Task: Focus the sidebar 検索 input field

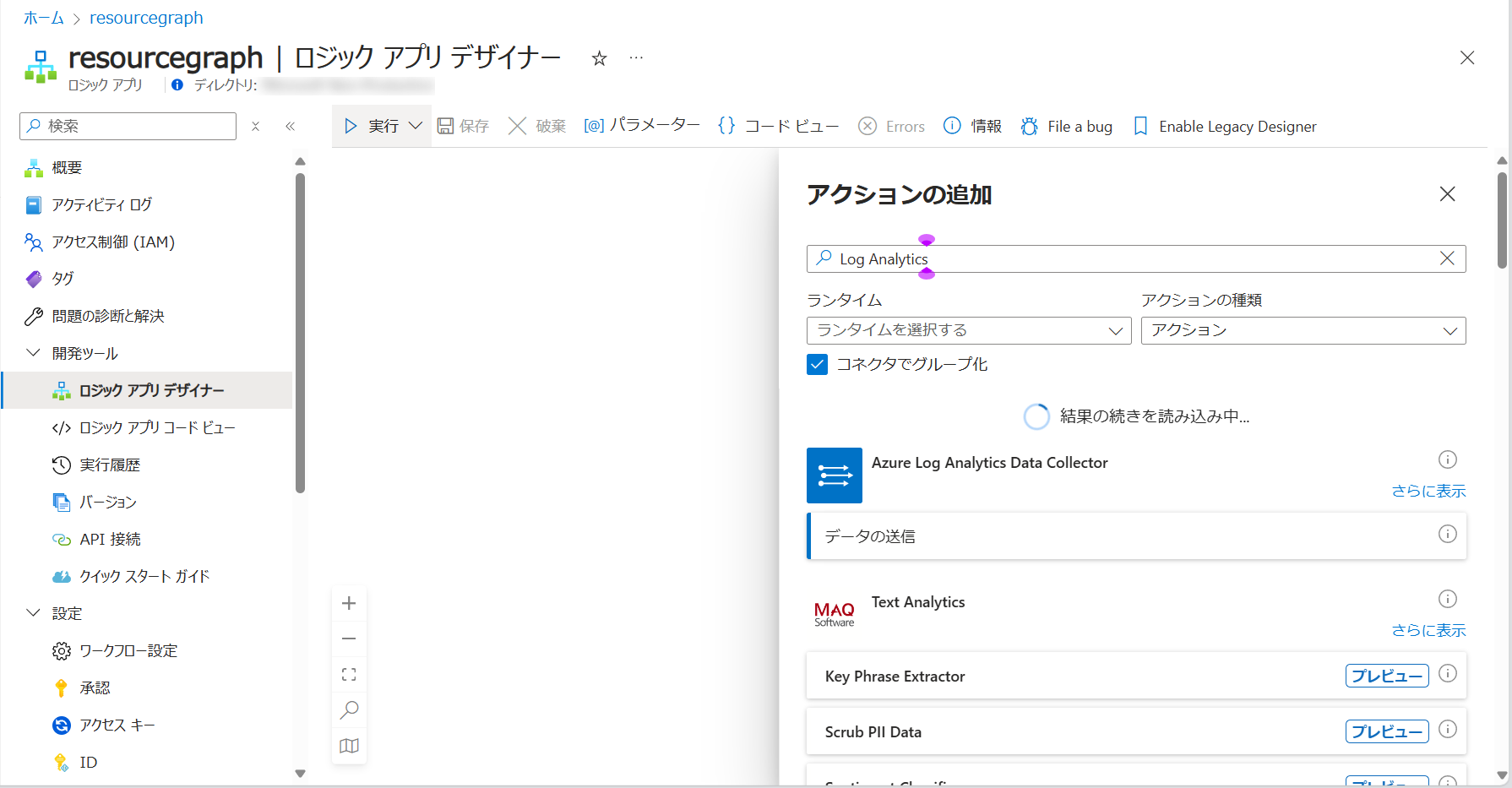Action: tap(128, 126)
